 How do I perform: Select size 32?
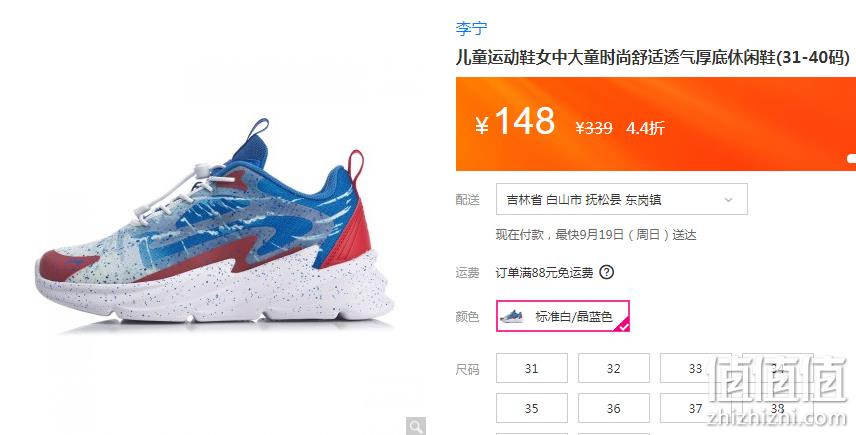pyautogui.click(x=614, y=368)
